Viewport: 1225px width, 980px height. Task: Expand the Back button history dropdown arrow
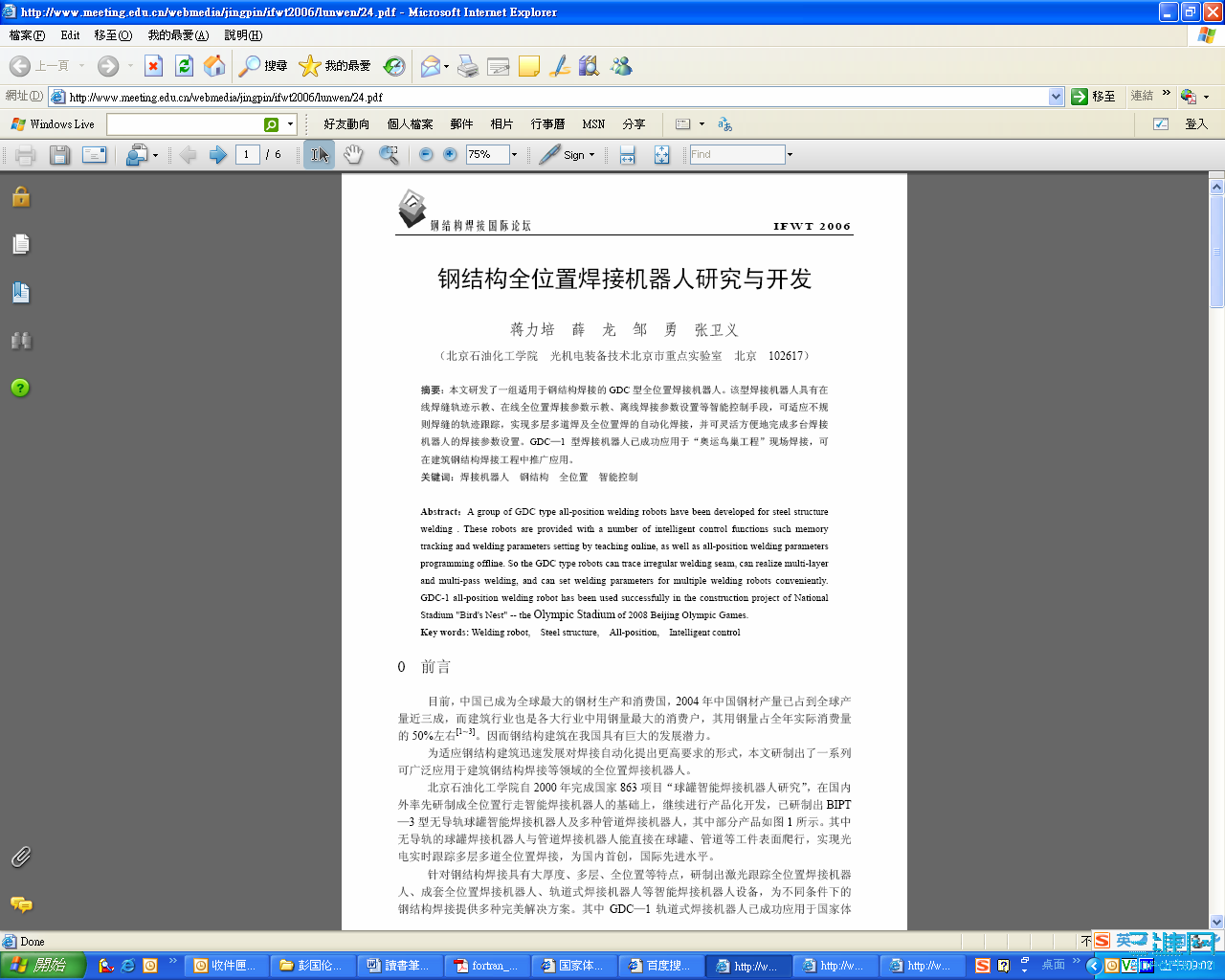coord(81,65)
